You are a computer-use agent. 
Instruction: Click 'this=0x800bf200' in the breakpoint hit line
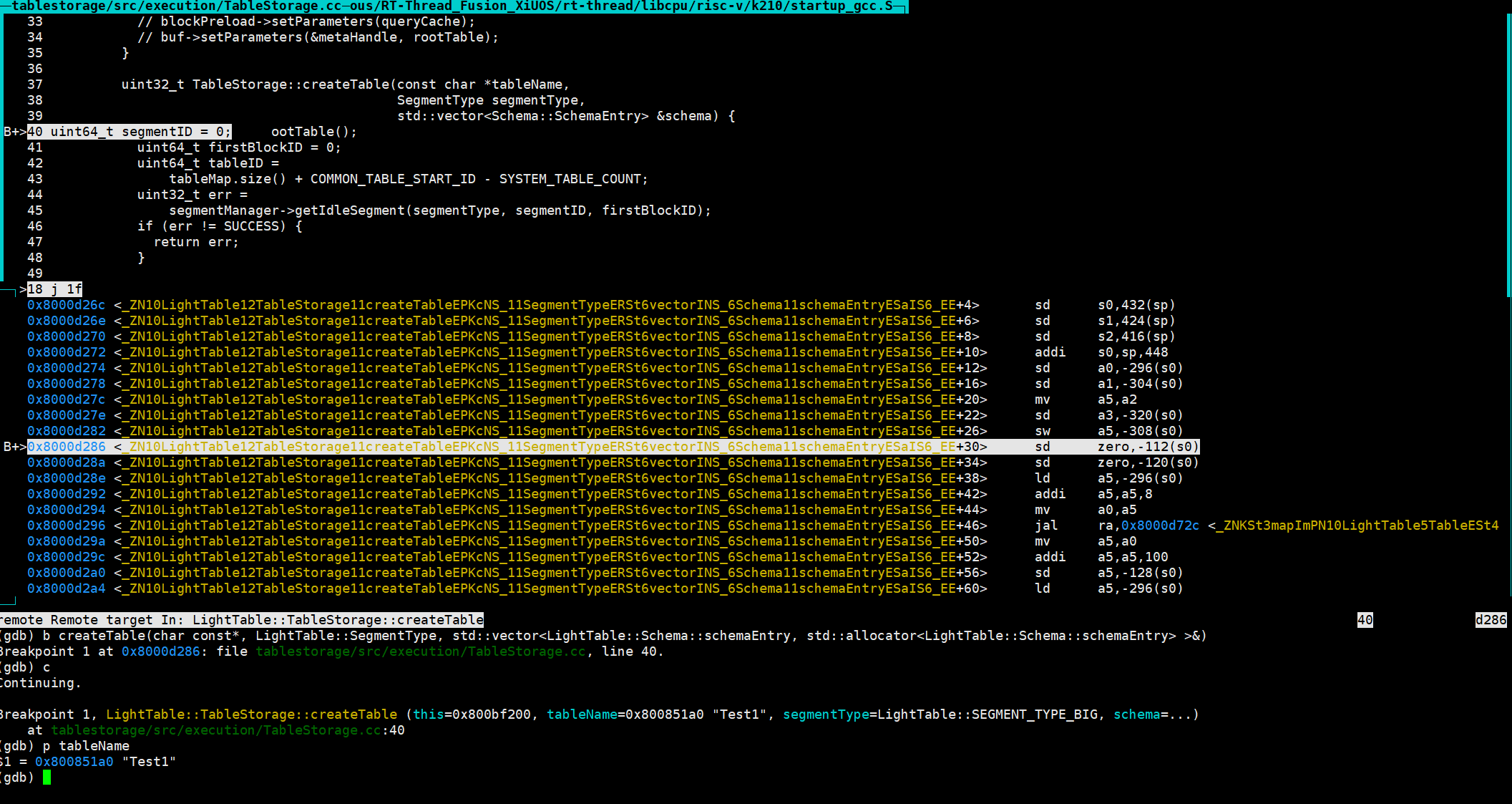click(472, 715)
